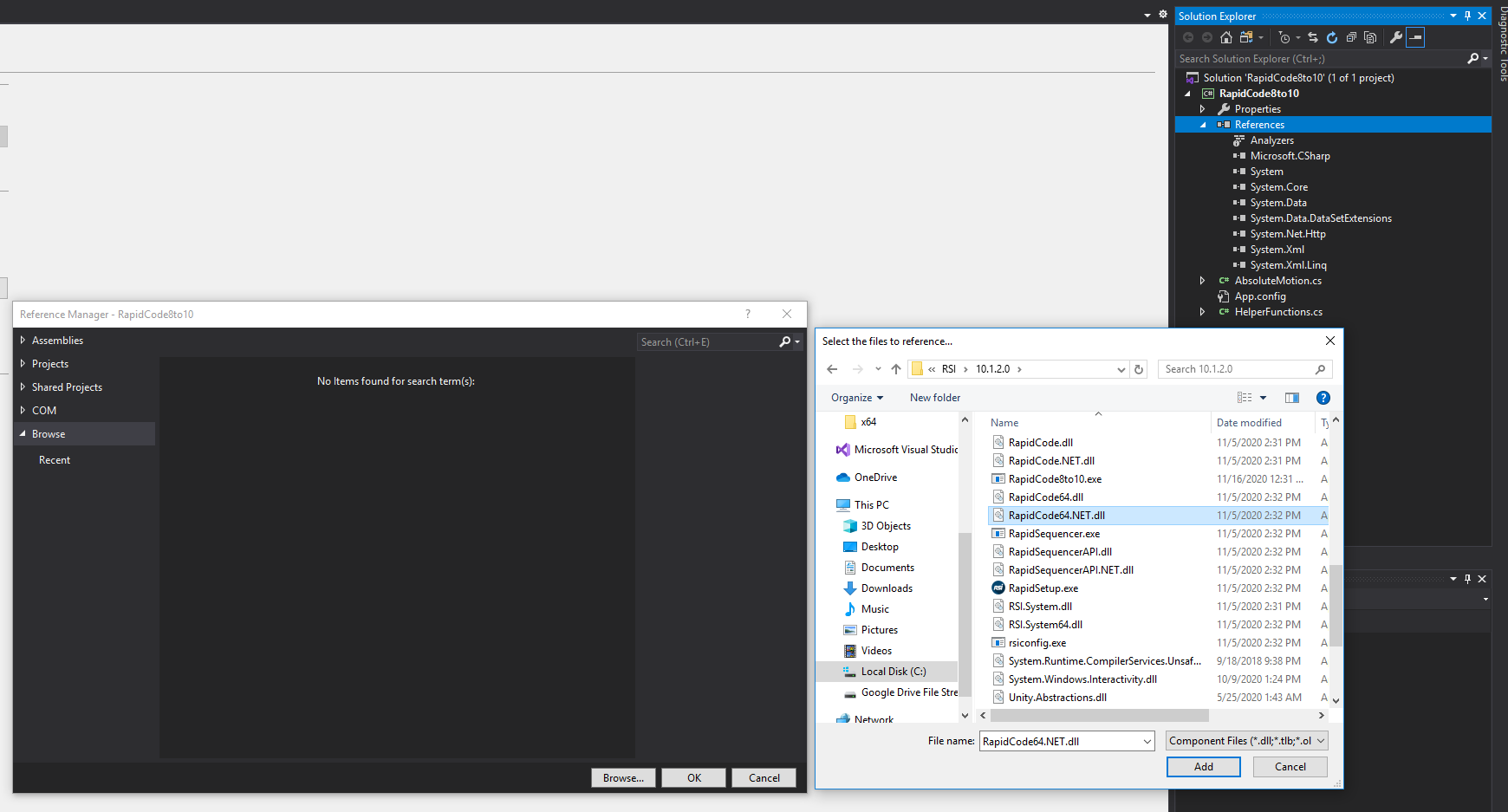Screen dimensions: 1508x812
Task: Select RapidCode.NET.dll in the file list
Action: click(1051, 461)
